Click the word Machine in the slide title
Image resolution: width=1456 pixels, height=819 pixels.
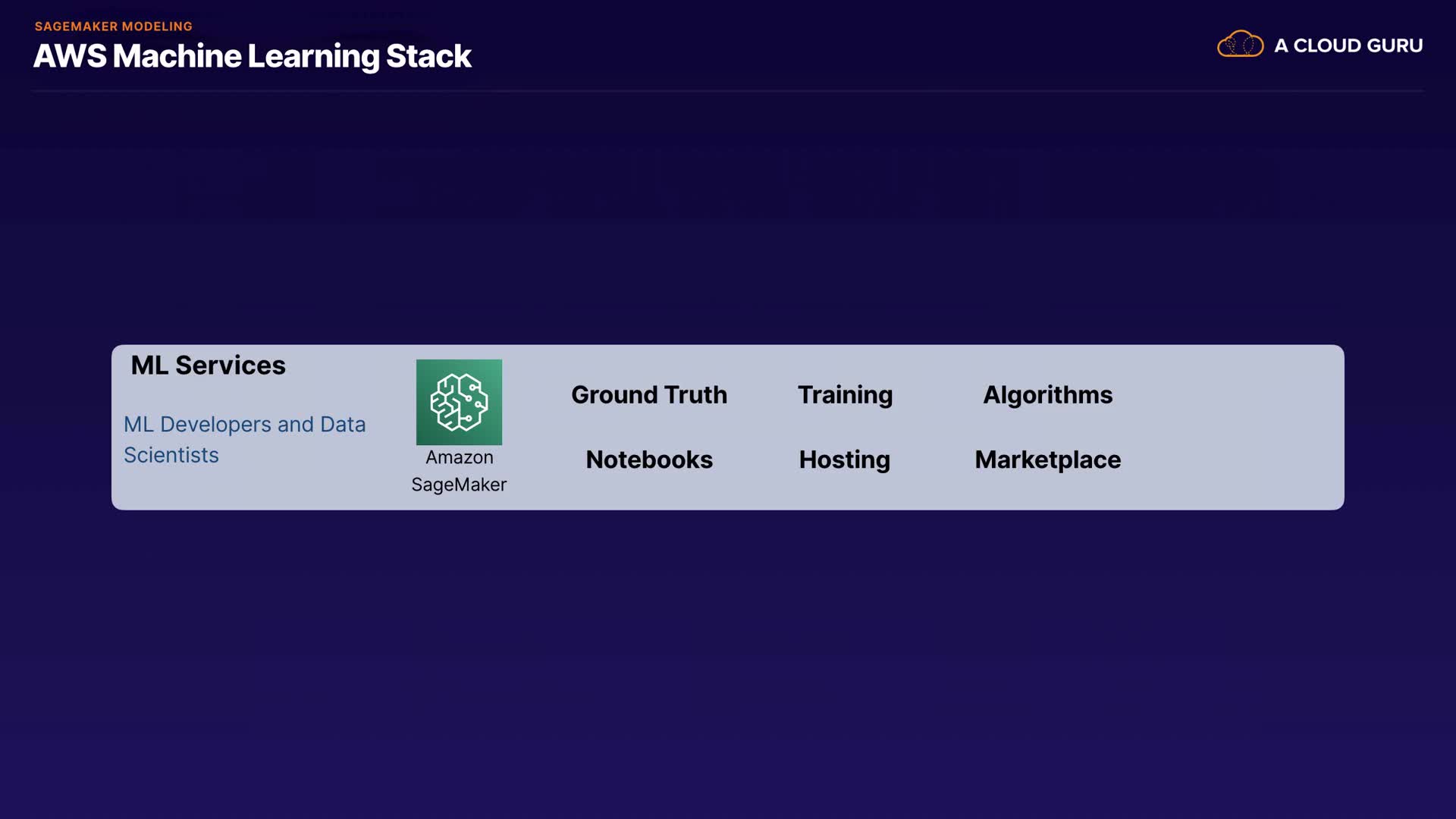point(177,56)
